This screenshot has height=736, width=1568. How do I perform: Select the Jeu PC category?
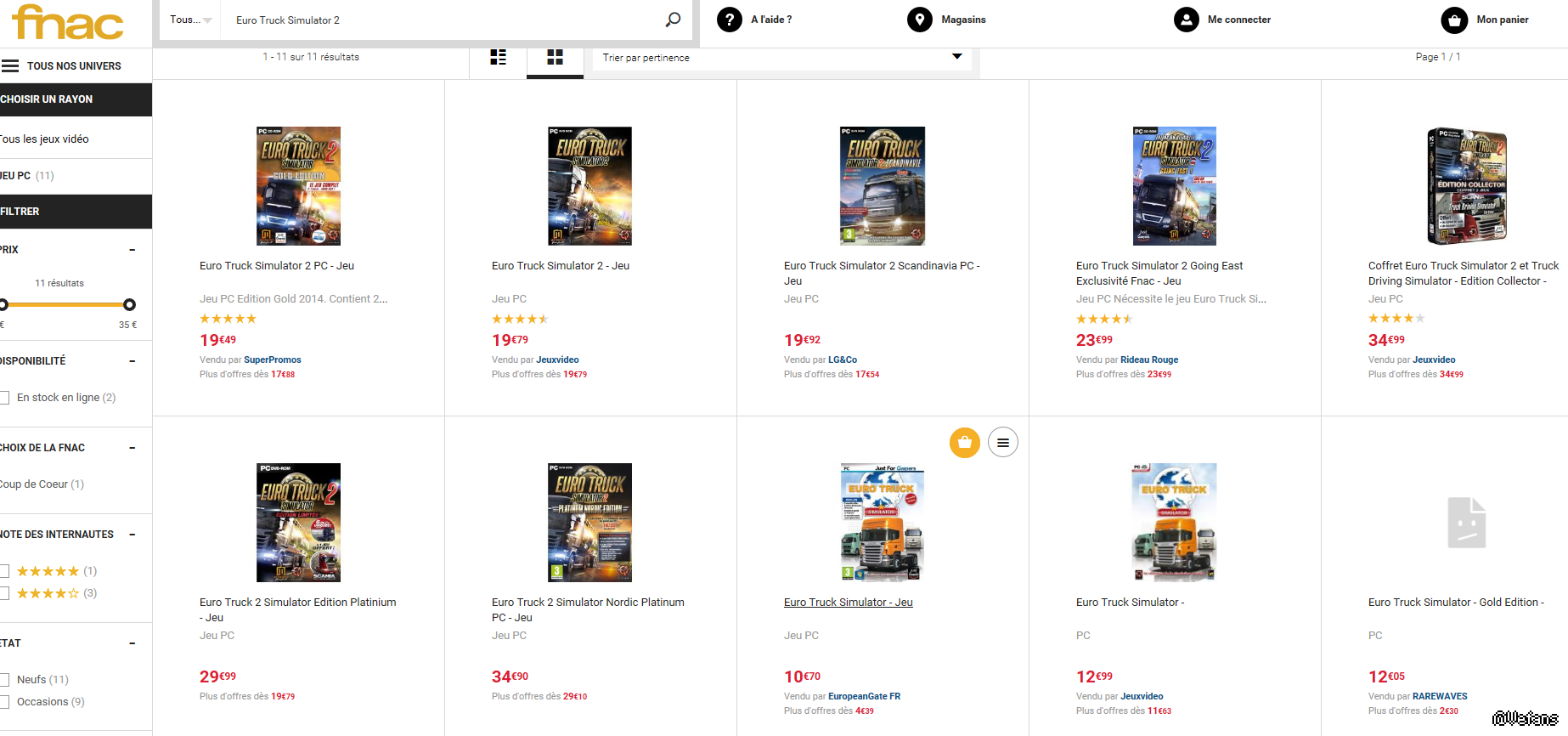click(16, 176)
